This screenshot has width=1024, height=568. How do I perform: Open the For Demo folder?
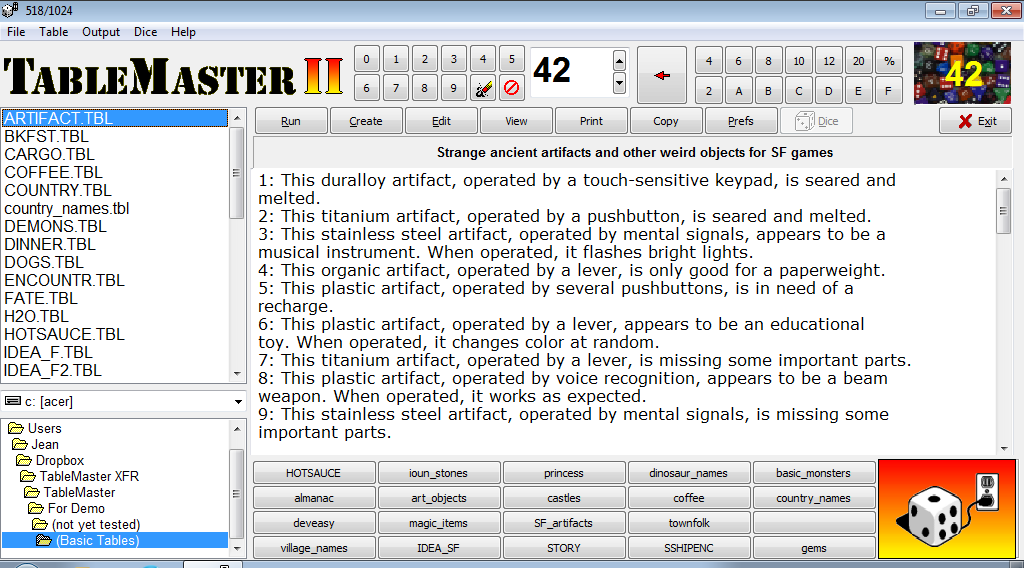click(76, 509)
